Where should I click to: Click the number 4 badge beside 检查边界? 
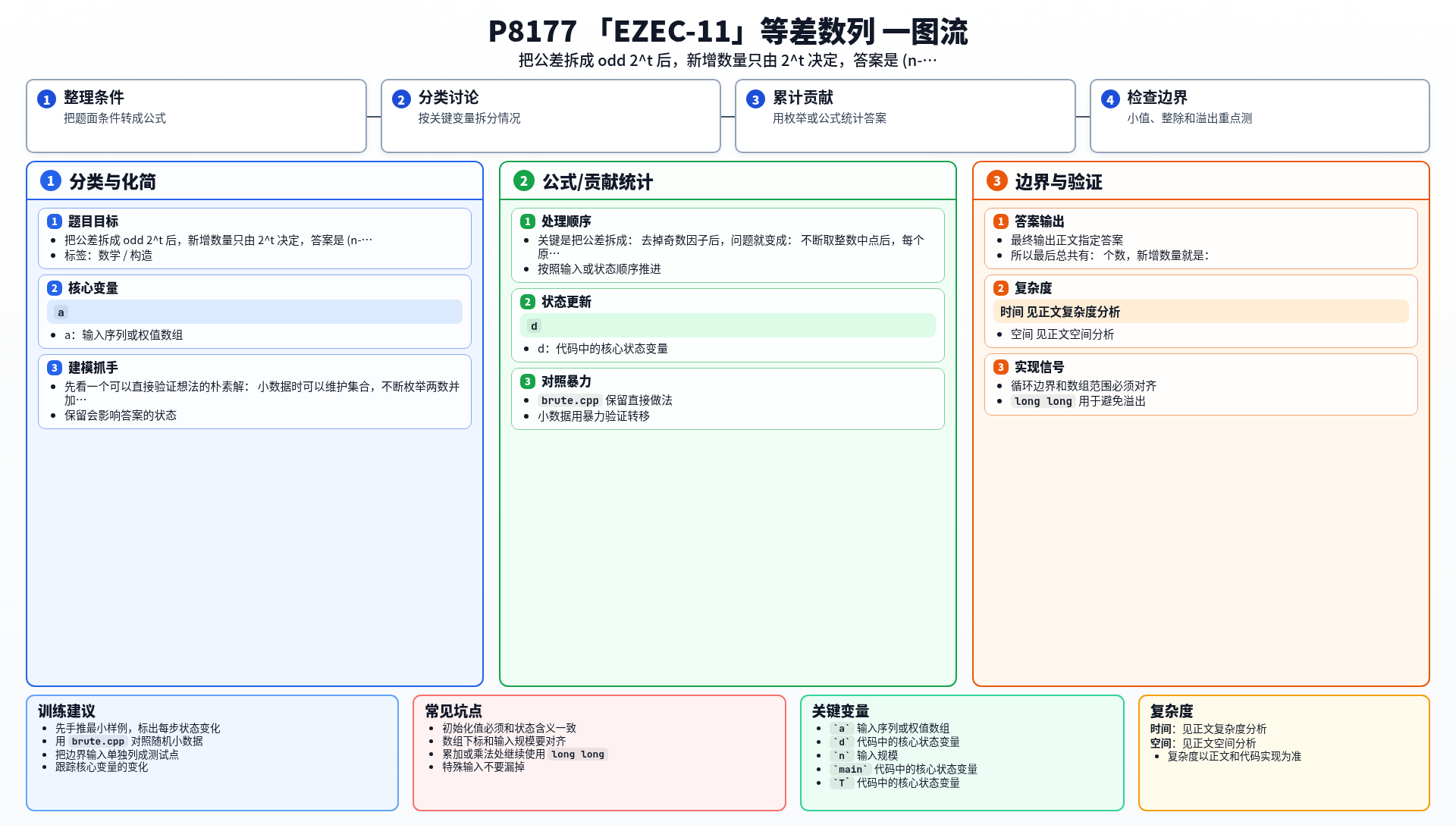[1110, 99]
